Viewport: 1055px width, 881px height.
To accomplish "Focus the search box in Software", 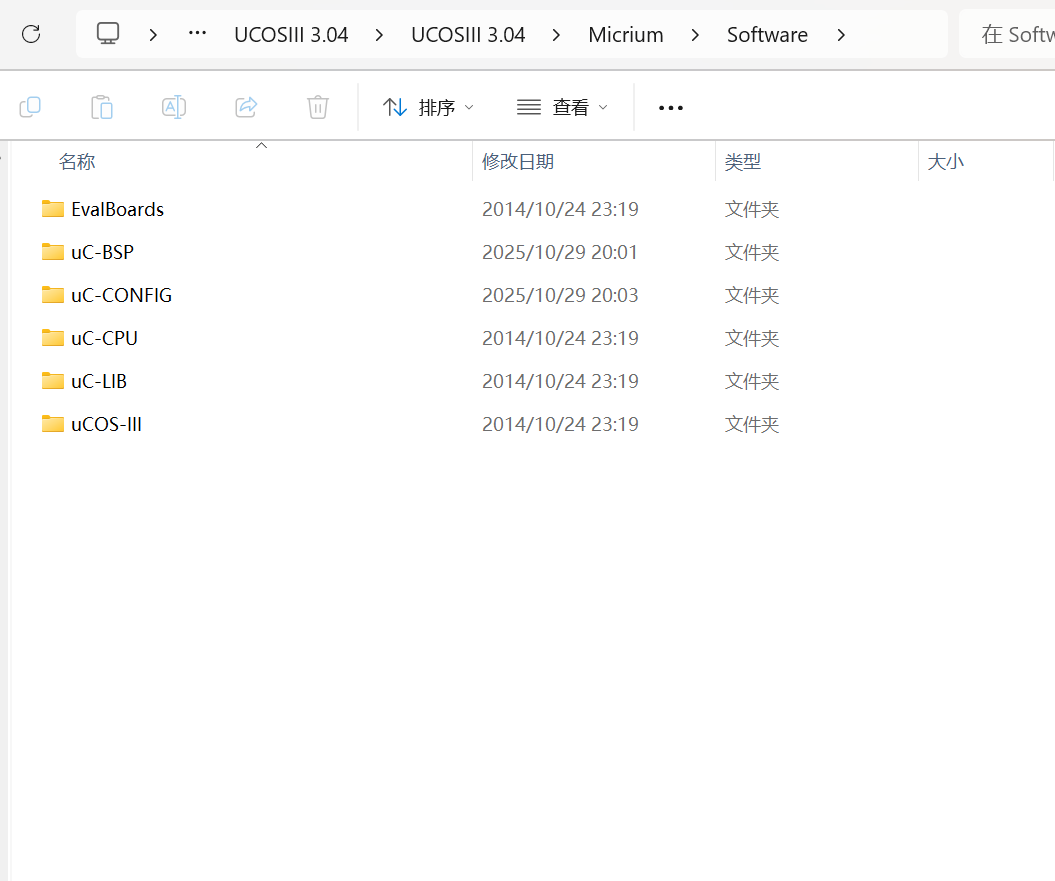I will coord(1007,34).
